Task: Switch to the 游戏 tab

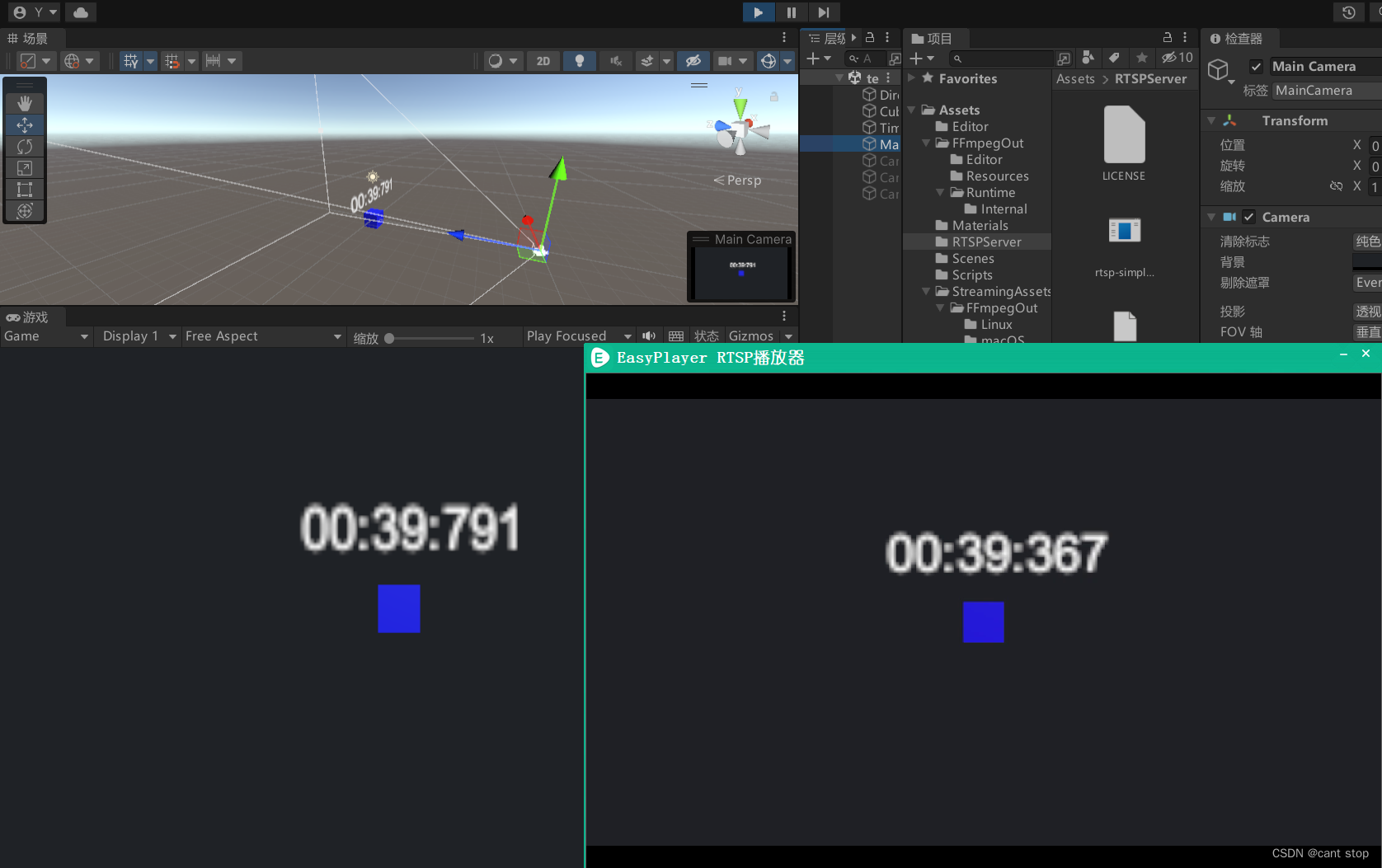Action: click(31, 317)
